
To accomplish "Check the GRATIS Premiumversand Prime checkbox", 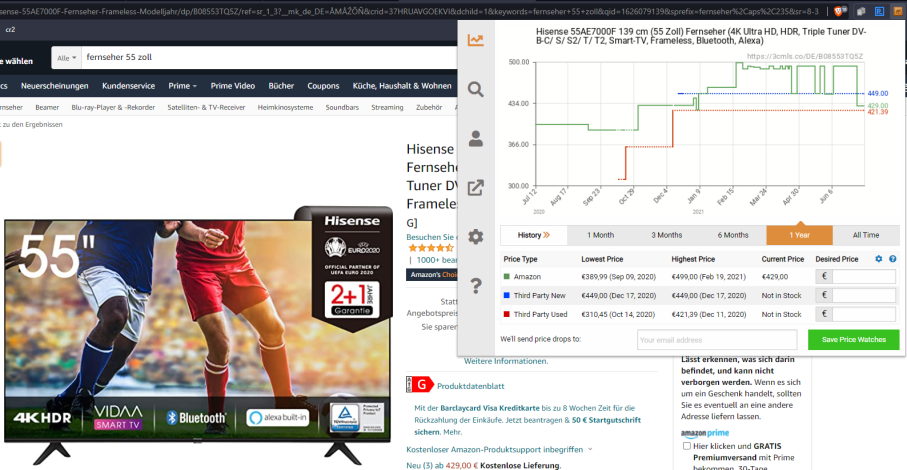I will 687,446.
